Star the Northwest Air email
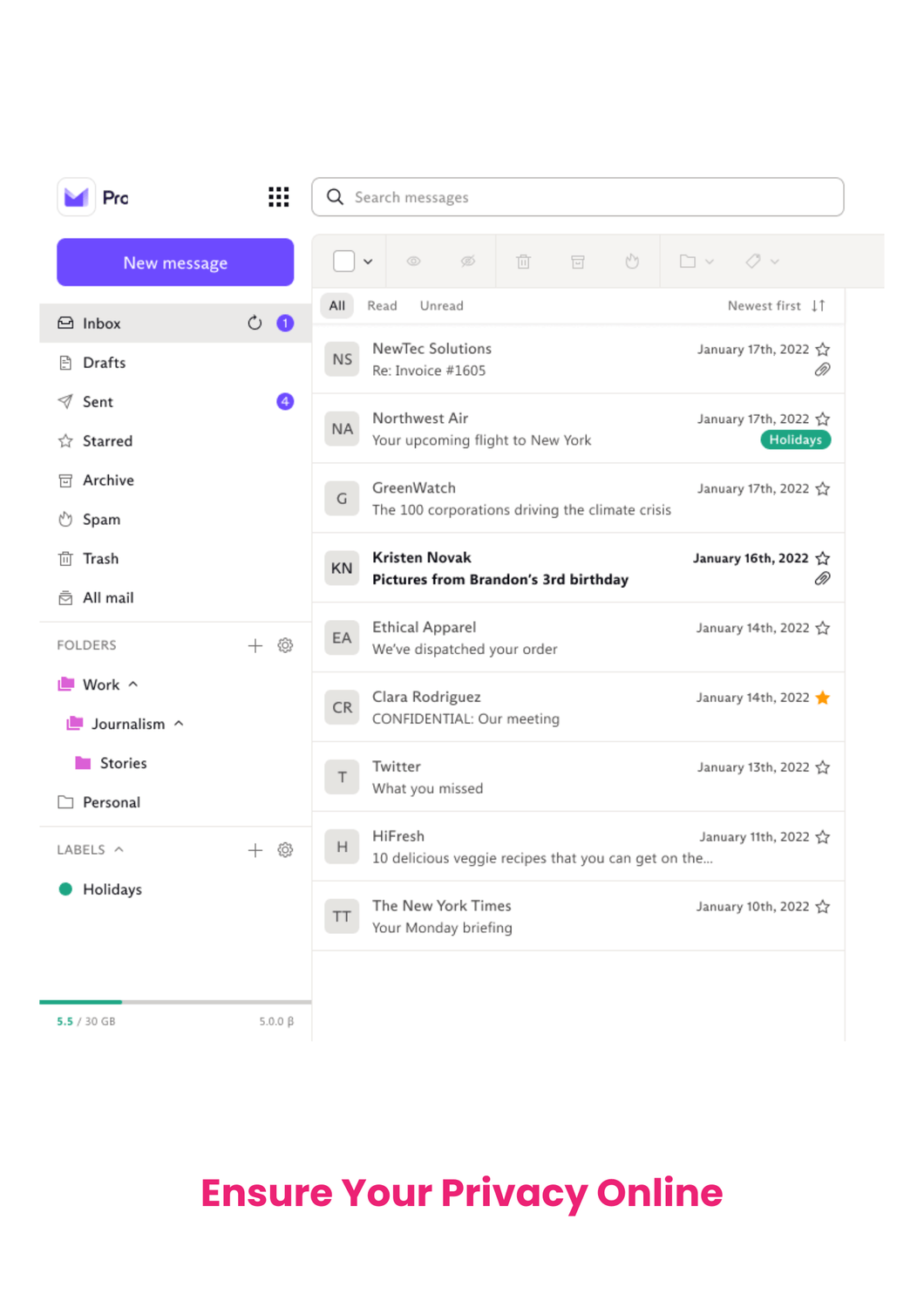Screen dimensions: 924x1308 tap(822, 419)
